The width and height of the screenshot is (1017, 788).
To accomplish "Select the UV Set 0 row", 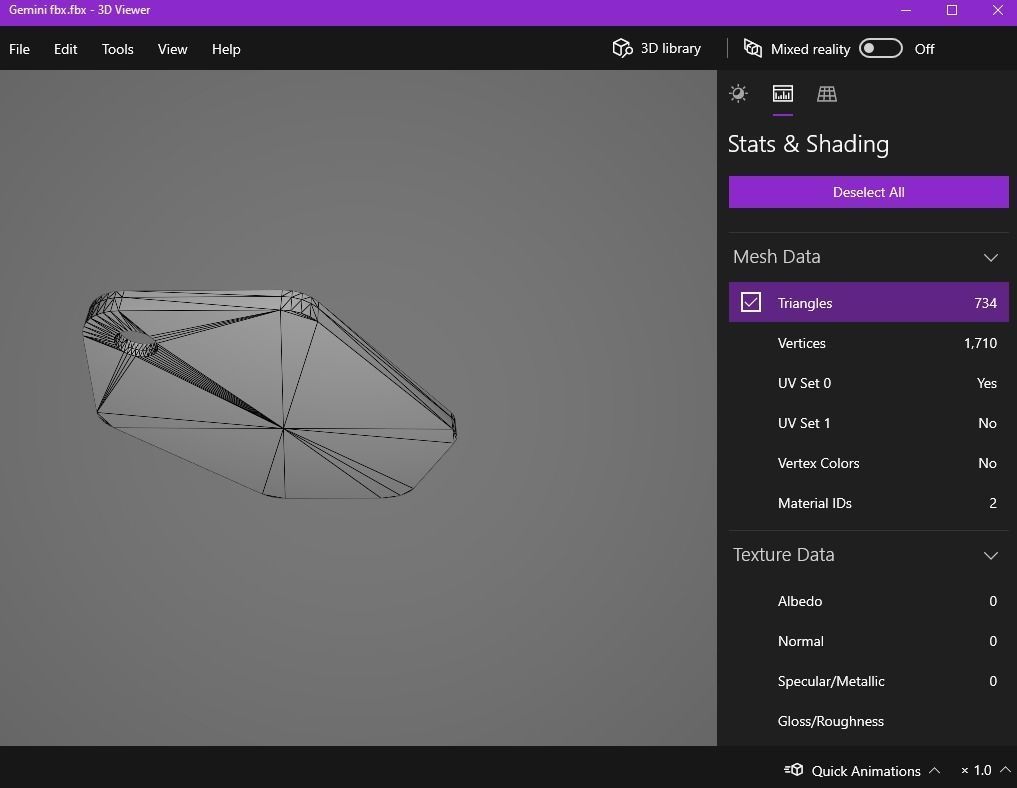I will [x=868, y=383].
